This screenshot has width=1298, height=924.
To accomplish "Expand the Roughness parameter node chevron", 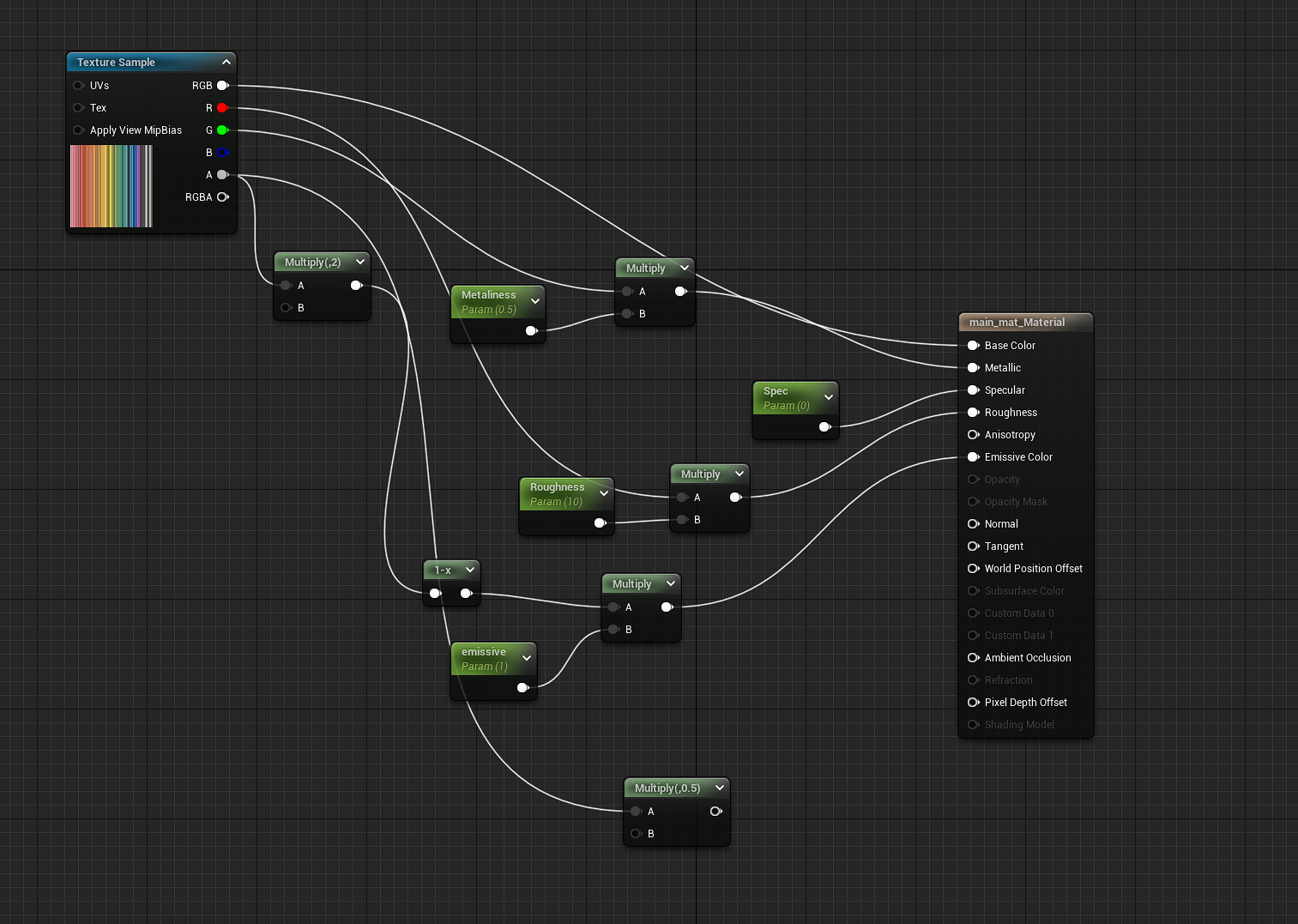I will click(x=604, y=493).
